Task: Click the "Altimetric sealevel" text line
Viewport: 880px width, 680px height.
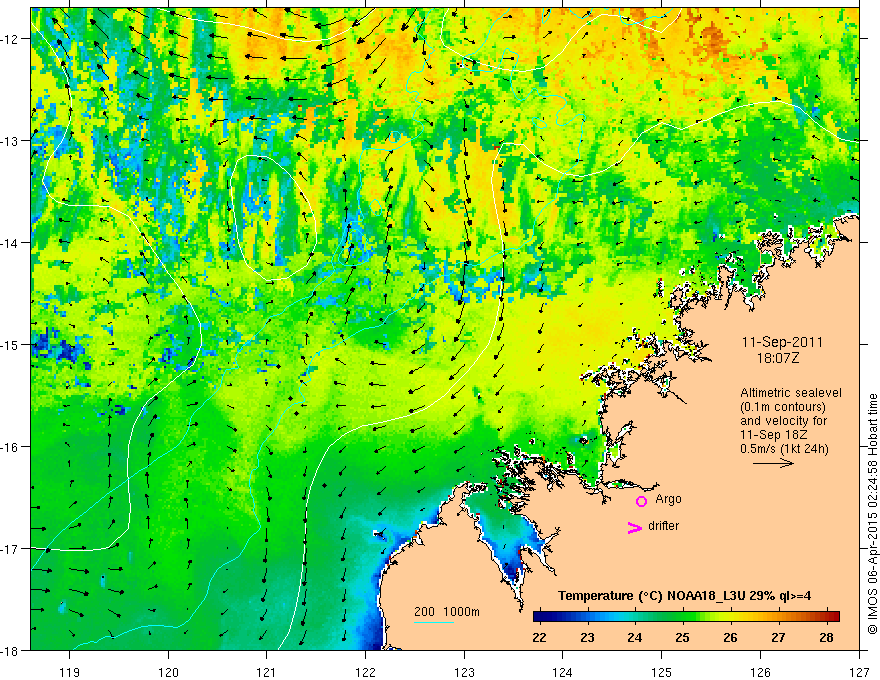Action: pos(791,393)
